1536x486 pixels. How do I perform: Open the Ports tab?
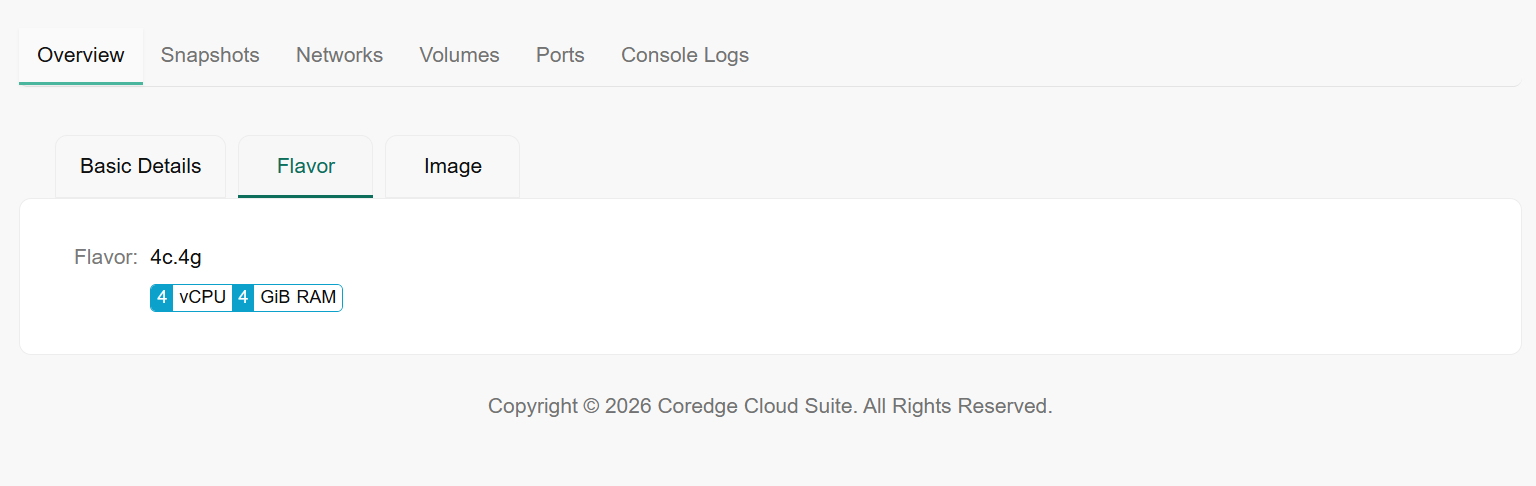point(560,55)
